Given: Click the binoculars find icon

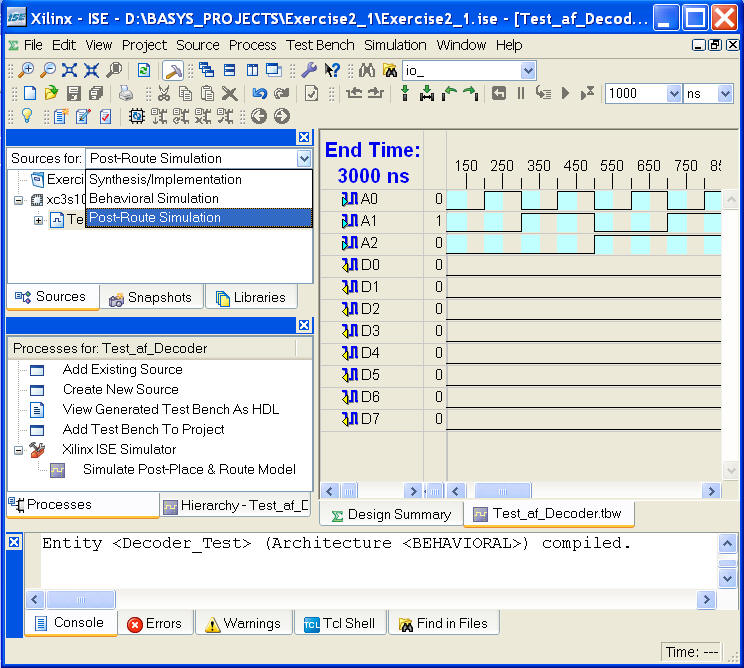Looking at the screenshot, I should pos(367,70).
